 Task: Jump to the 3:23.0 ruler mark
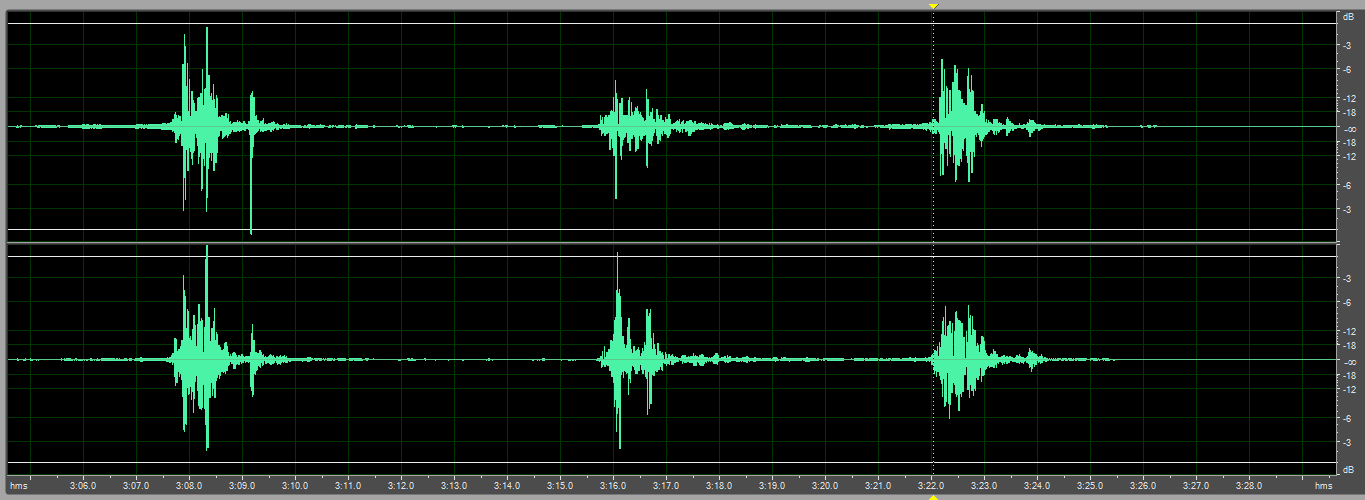tap(984, 486)
